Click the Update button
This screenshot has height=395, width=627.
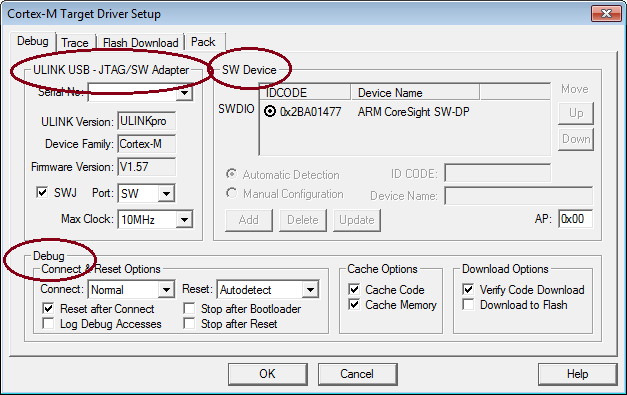click(x=357, y=220)
